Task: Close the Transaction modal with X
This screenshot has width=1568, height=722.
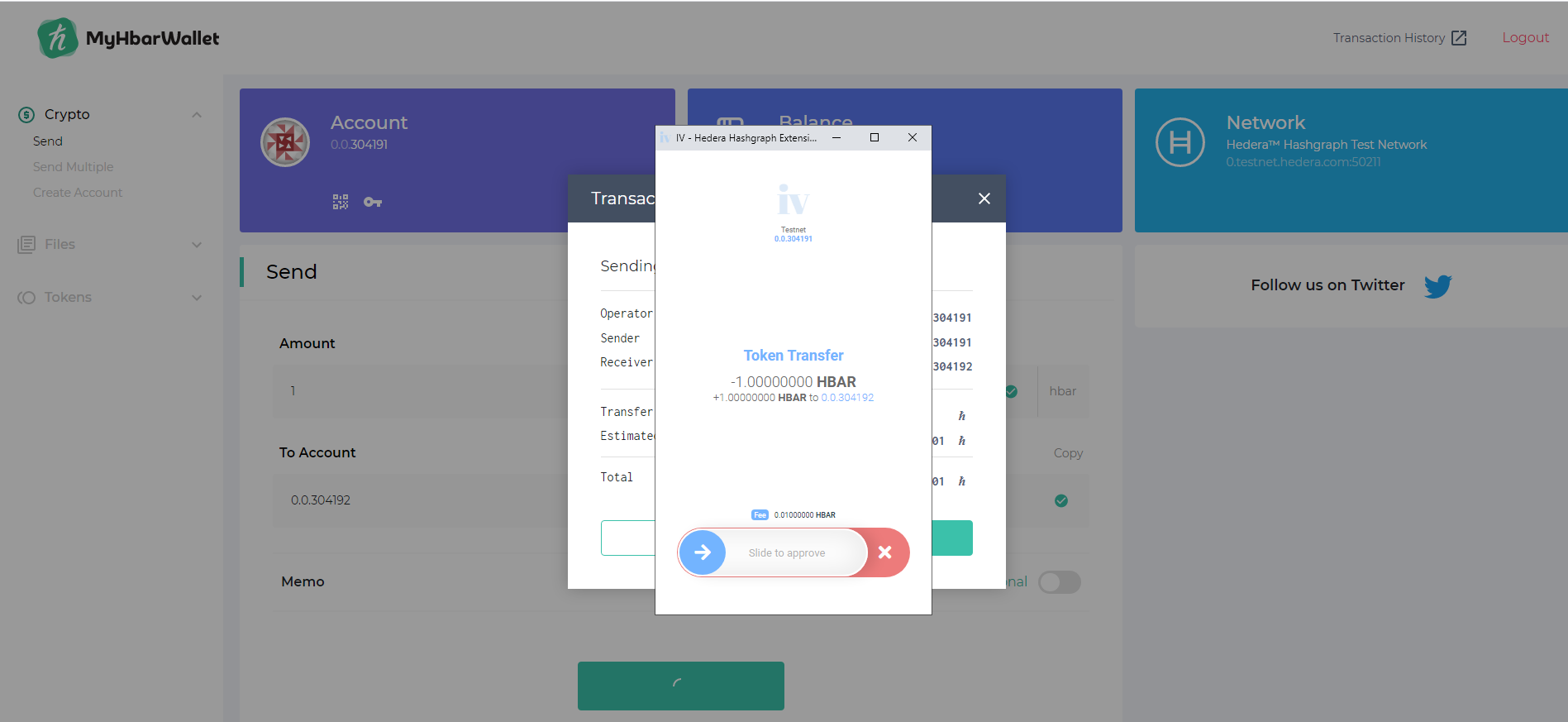Action: click(984, 198)
